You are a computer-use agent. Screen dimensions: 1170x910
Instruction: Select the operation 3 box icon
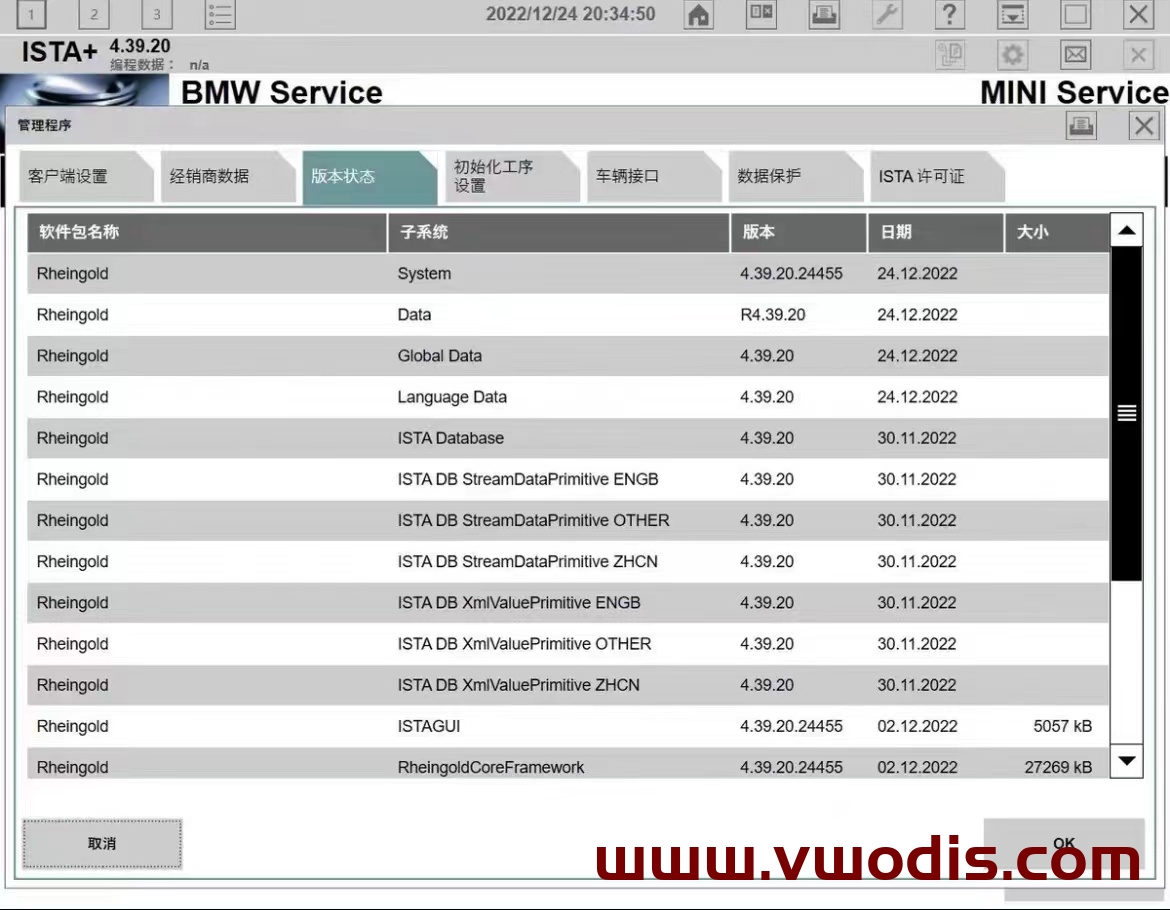[156, 15]
